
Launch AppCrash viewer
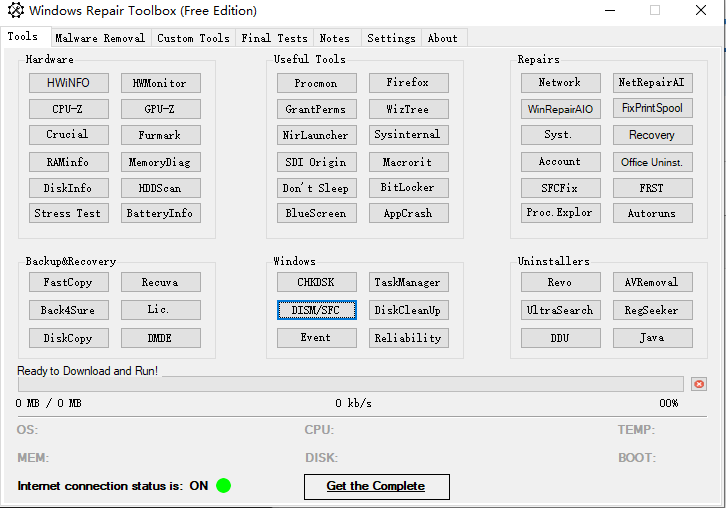409,213
